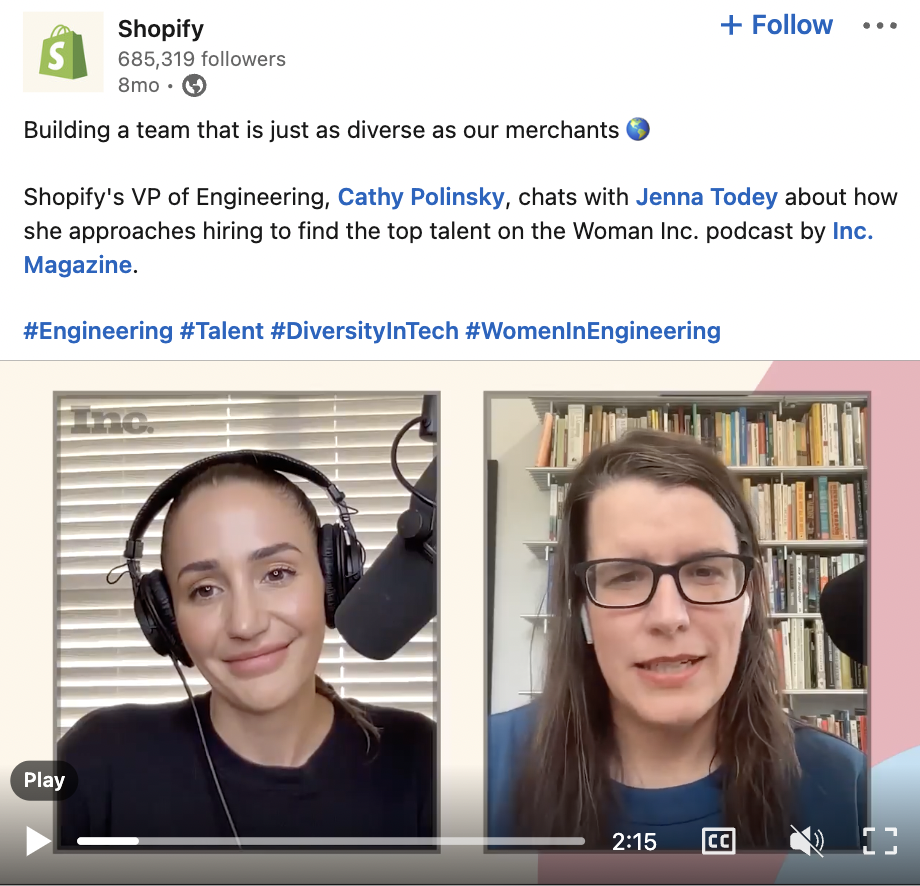This screenshot has width=920, height=886.
Task: Open the #WomenInEngineering hashtag
Action: pos(593,331)
